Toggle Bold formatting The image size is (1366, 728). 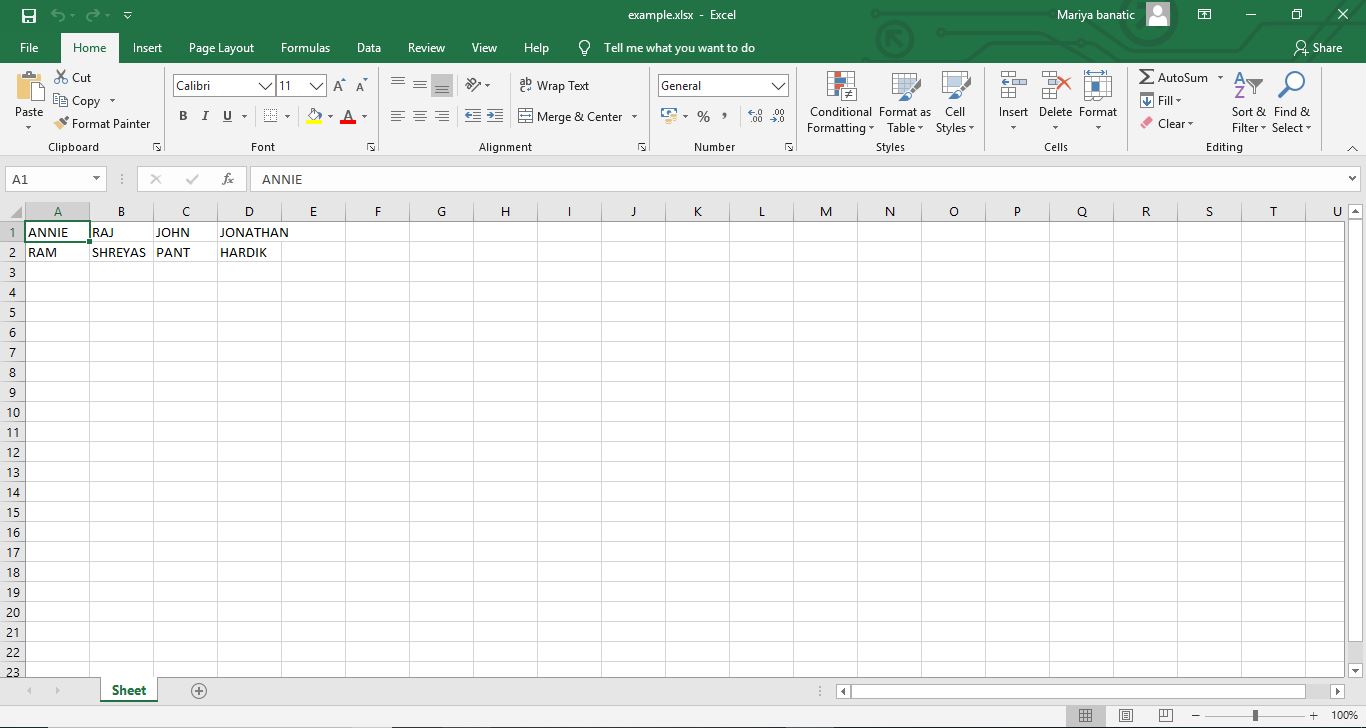pyautogui.click(x=183, y=116)
